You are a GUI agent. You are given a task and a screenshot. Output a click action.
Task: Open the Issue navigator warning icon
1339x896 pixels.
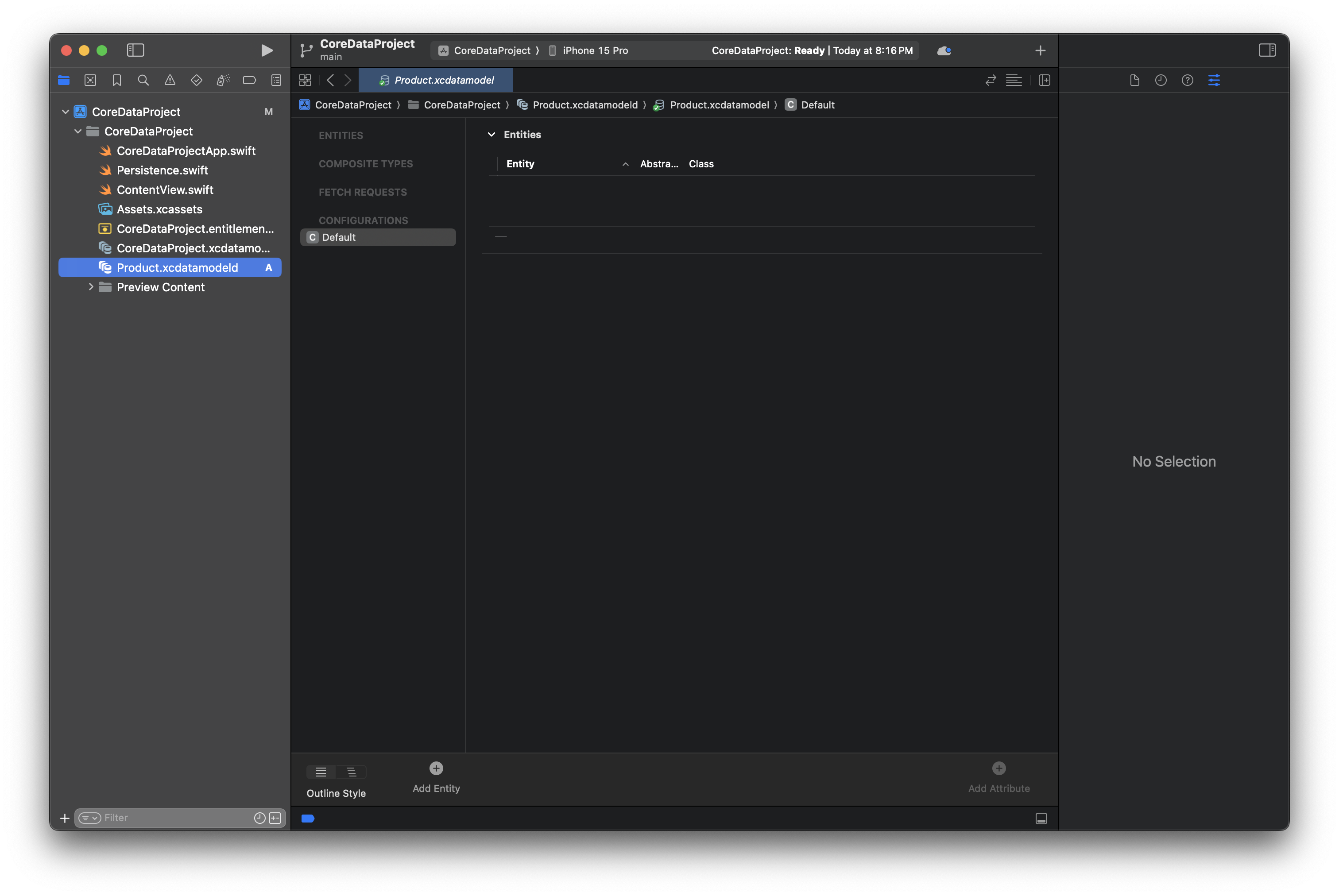(x=170, y=81)
